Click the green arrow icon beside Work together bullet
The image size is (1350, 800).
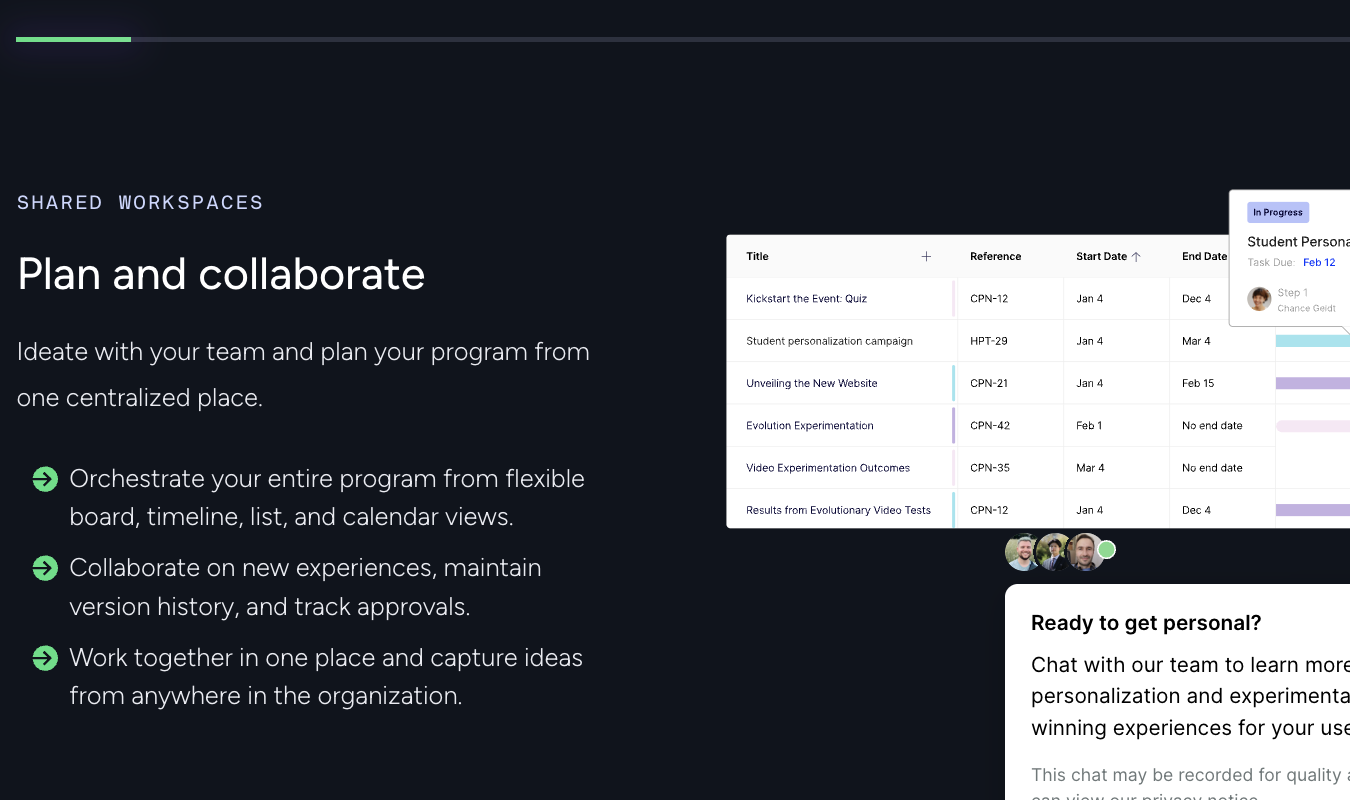(45, 658)
